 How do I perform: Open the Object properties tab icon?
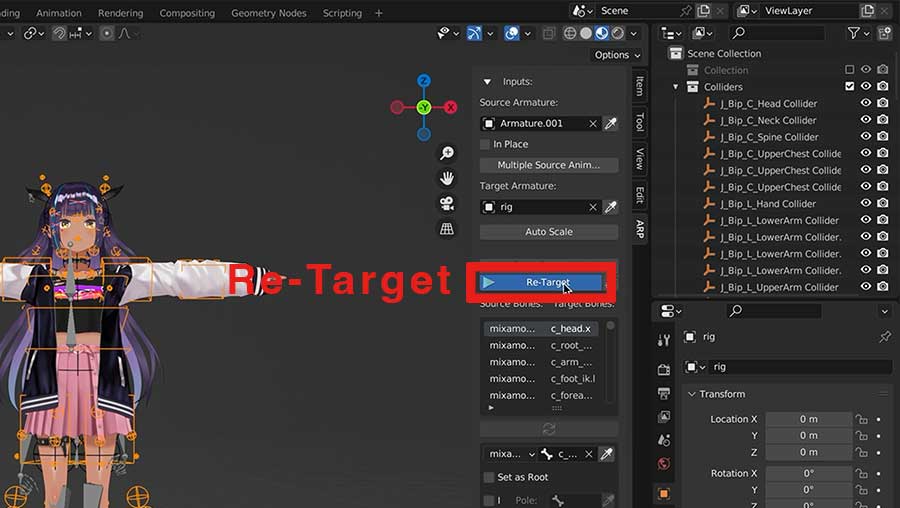coord(664,494)
